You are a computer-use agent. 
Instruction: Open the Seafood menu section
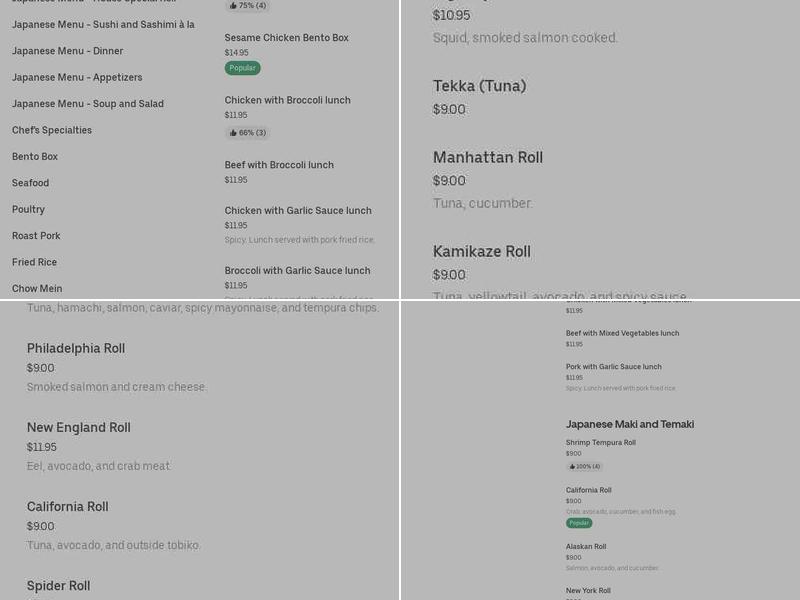click(x=30, y=183)
